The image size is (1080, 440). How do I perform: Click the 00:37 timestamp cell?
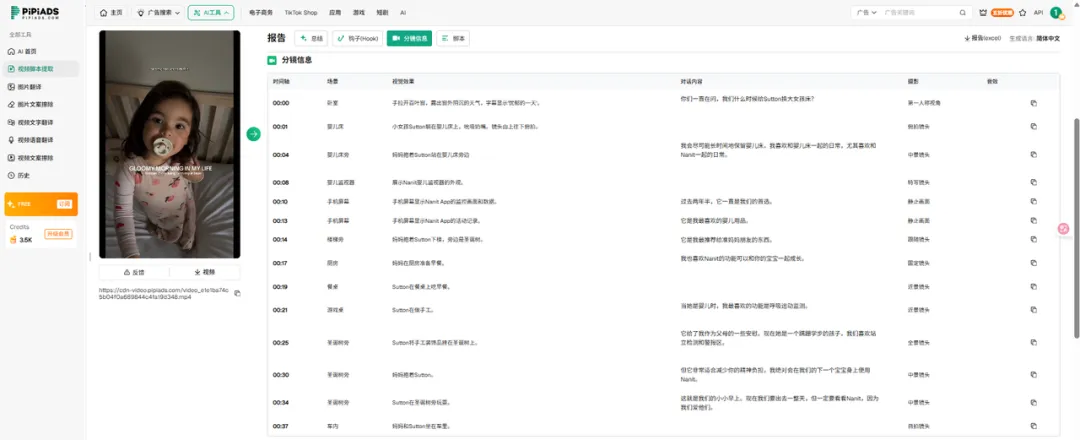[x=280, y=426]
